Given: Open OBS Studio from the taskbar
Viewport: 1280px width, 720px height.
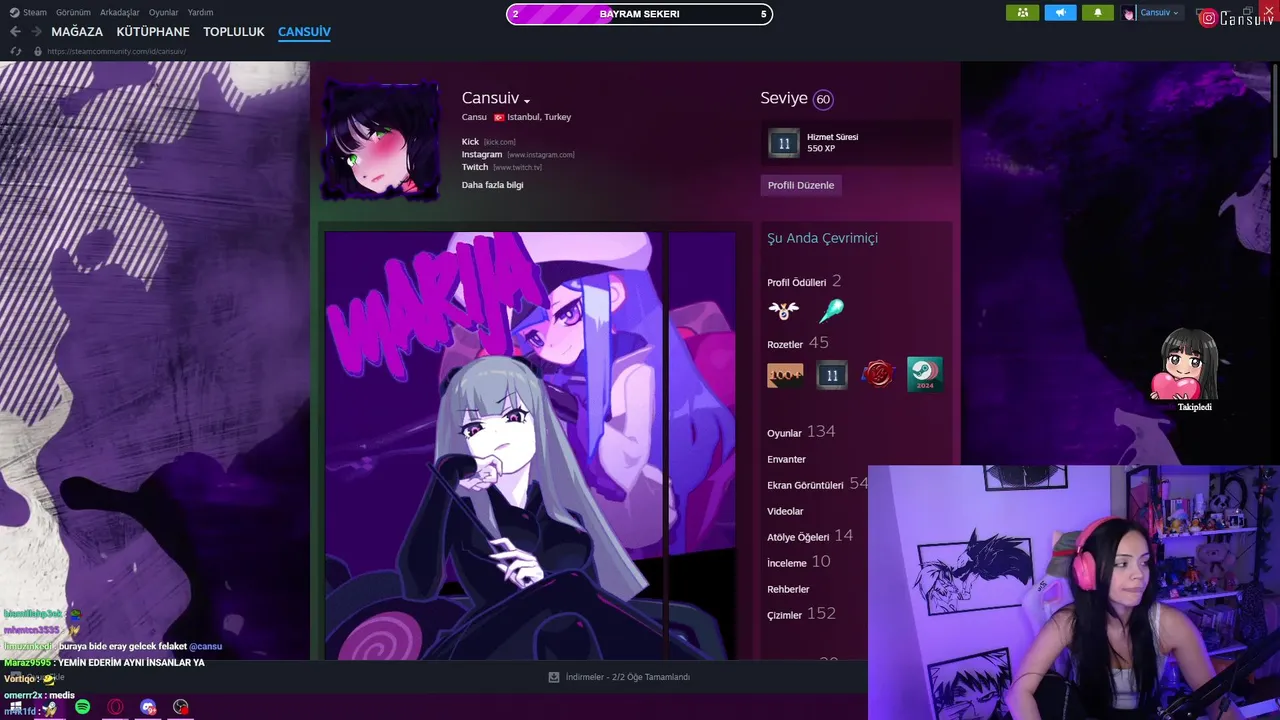Looking at the screenshot, I should pyautogui.click(x=181, y=707).
